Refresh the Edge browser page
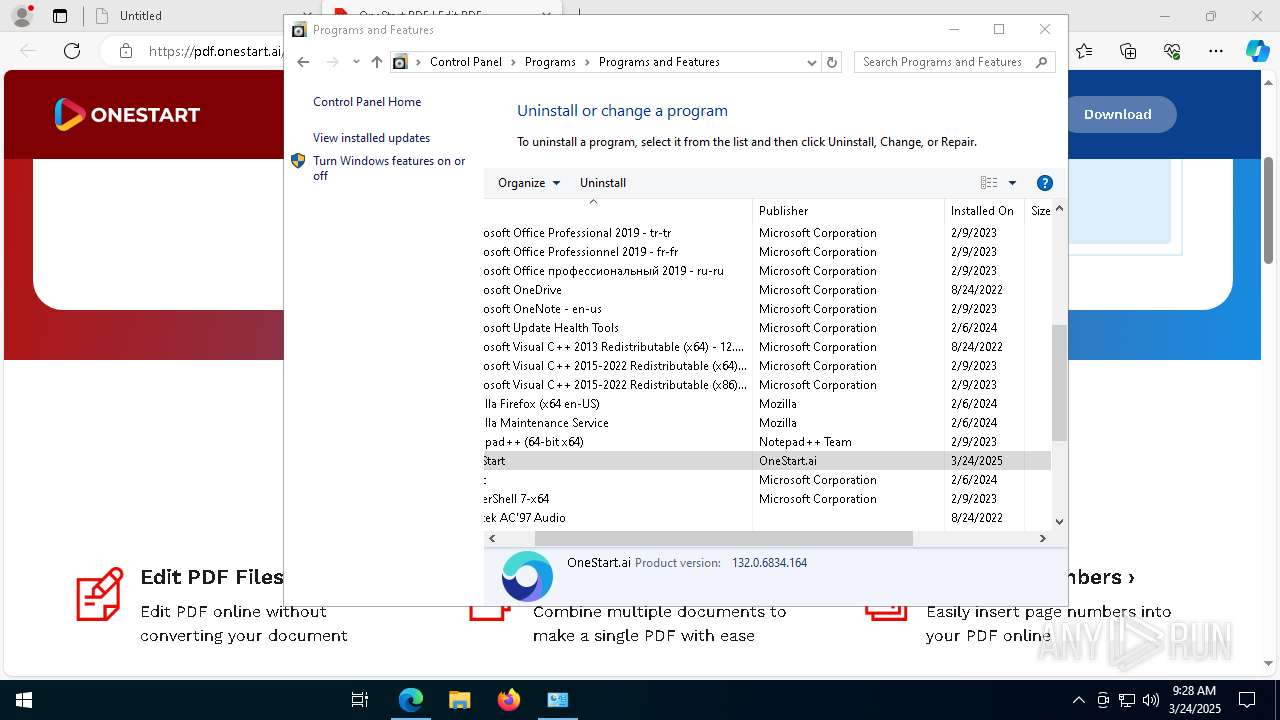Image resolution: width=1280 pixels, height=720 pixels. [x=72, y=51]
